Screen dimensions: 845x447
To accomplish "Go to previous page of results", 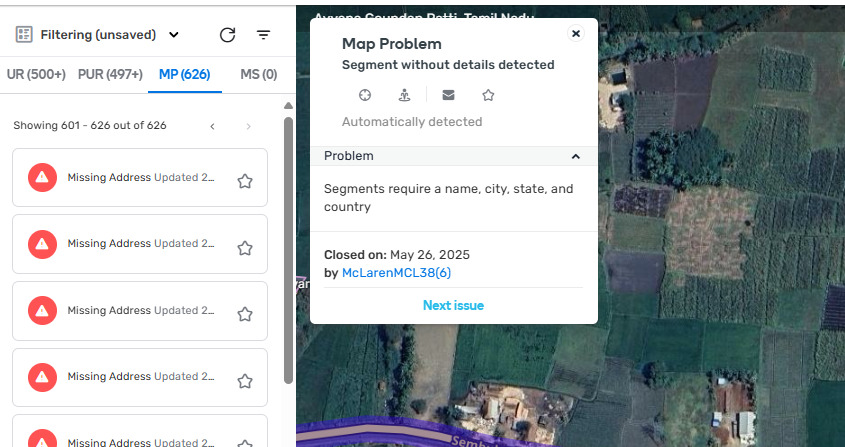I will pos(212,126).
